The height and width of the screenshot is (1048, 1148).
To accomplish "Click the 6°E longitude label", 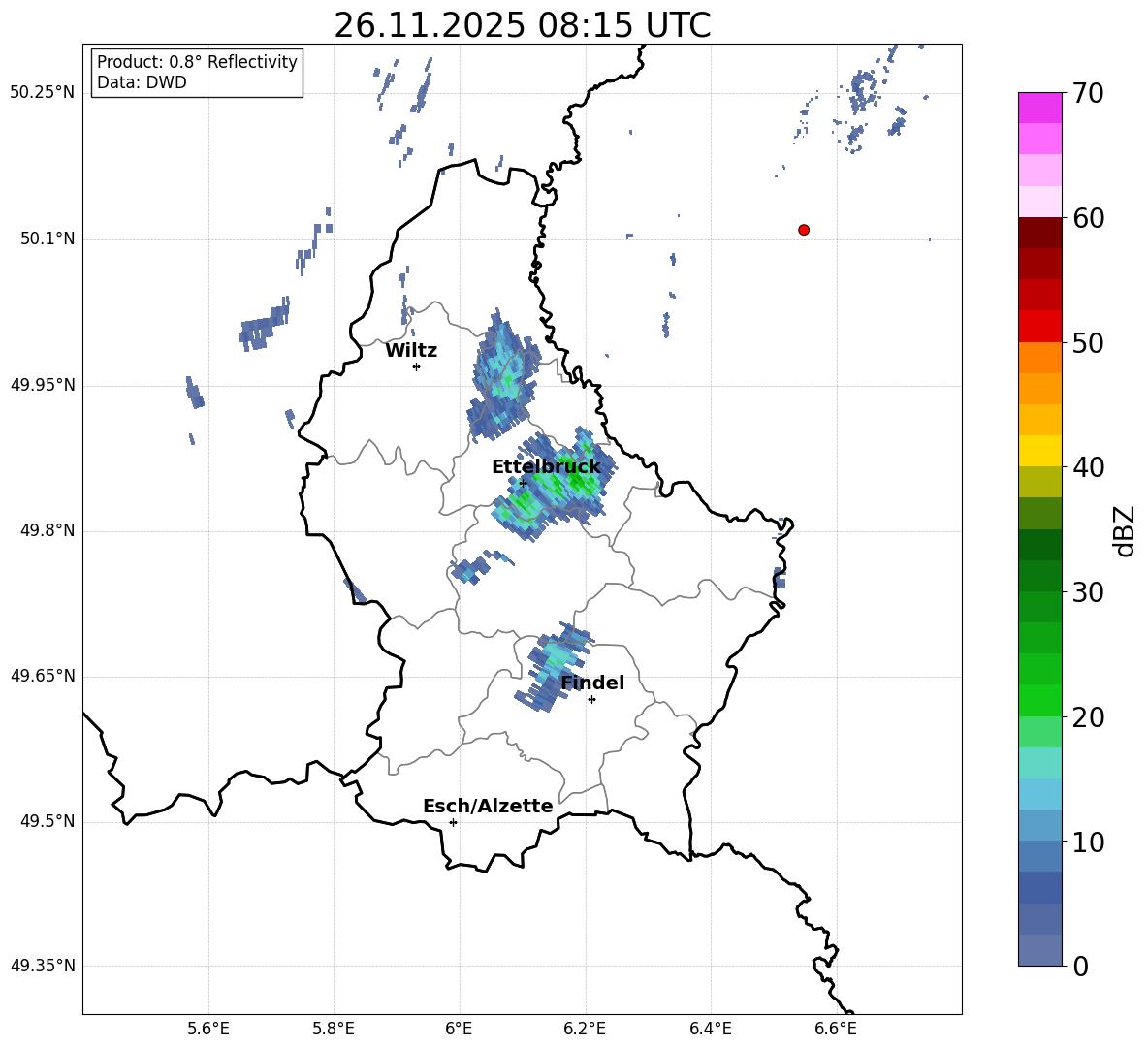I will click(459, 1029).
